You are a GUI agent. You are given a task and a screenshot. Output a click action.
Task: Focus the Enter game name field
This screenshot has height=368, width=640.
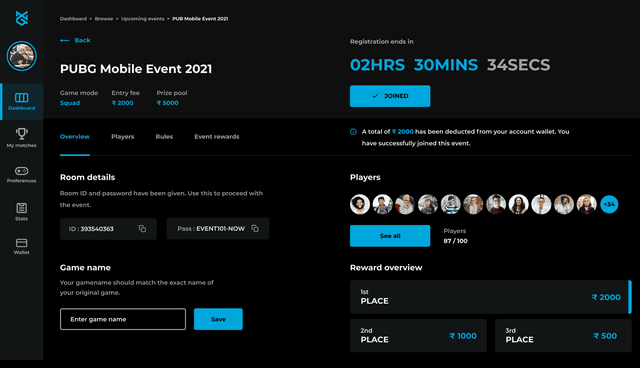click(123, 319)
